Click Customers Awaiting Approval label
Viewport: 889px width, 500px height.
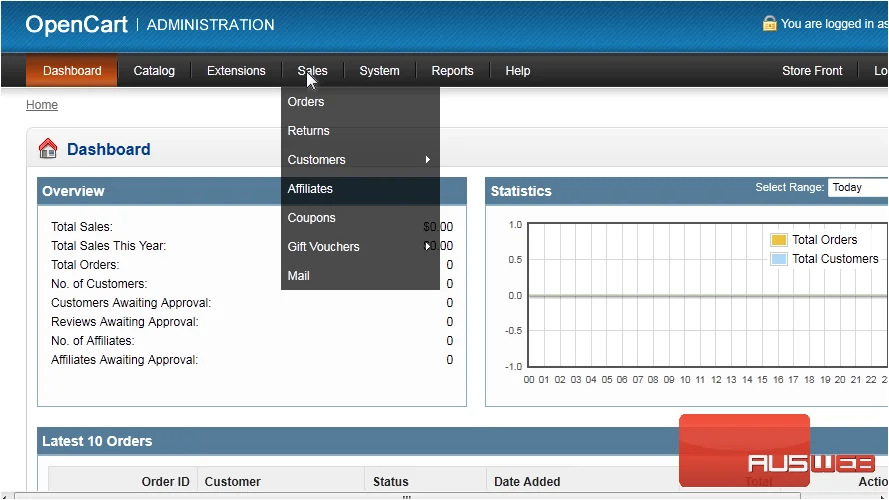[131, 303]
